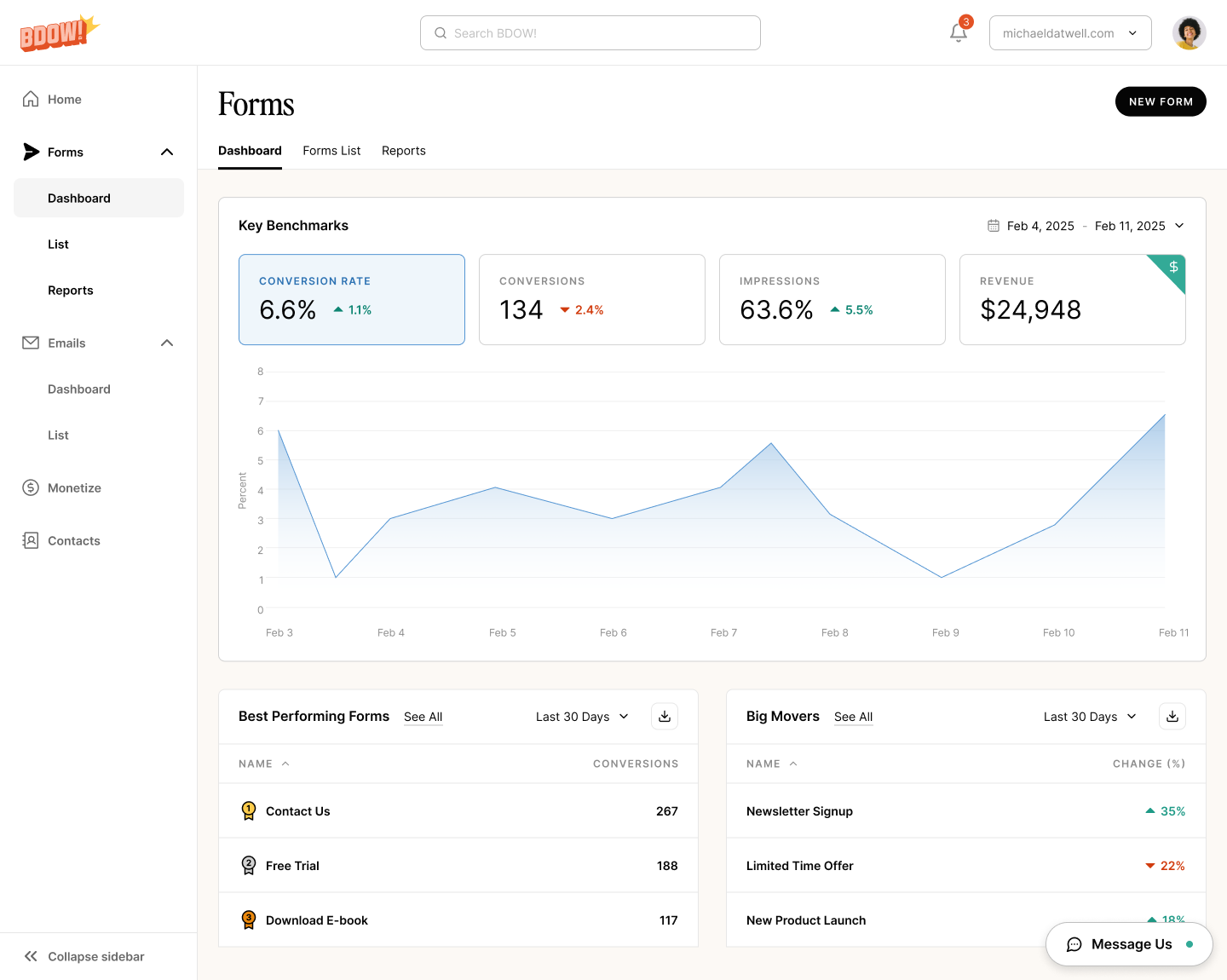
Task: Click the Message Us button
Action: pyautogui.click(x=1129, y=944)
